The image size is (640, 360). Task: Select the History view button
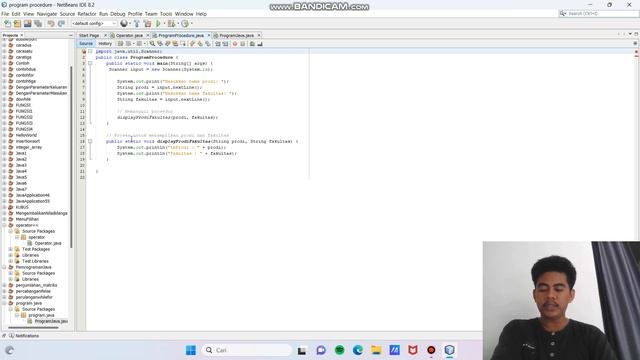(x=105, y=44)
